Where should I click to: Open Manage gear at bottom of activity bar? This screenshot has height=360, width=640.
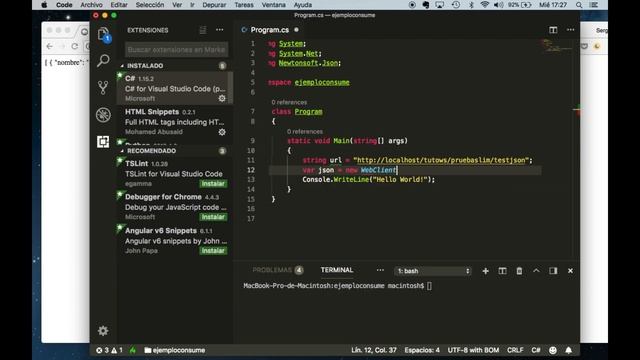103,331
